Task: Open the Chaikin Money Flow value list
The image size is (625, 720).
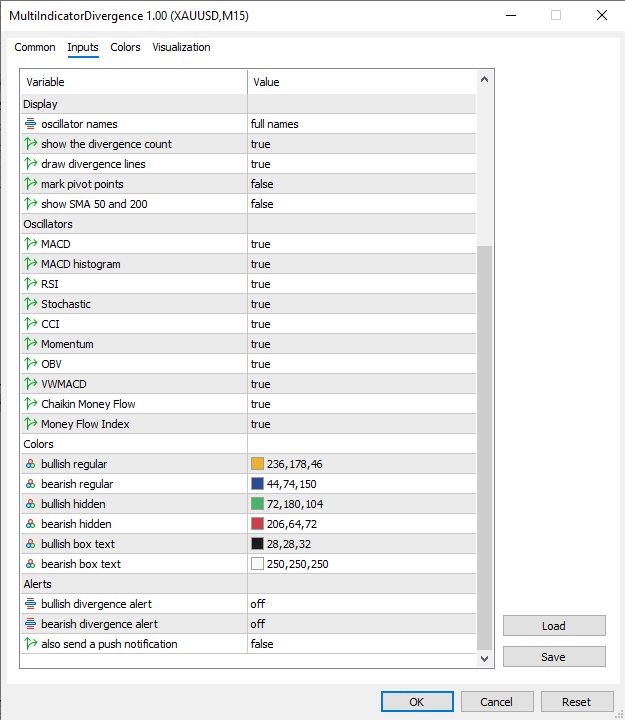Action: (362, 404)
